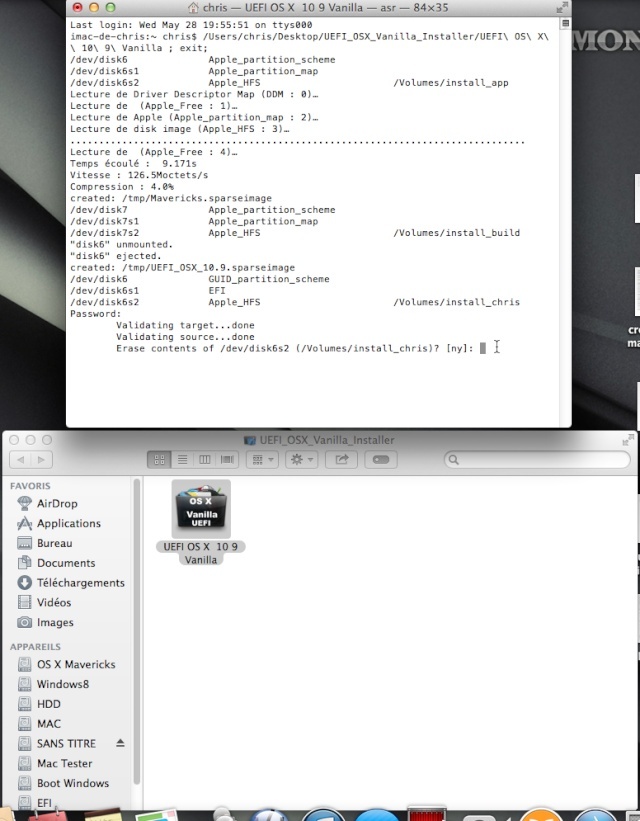Eject the SANS TITRE volume
Viewport: 640px width, 821px height.
[x=120, y=743]
